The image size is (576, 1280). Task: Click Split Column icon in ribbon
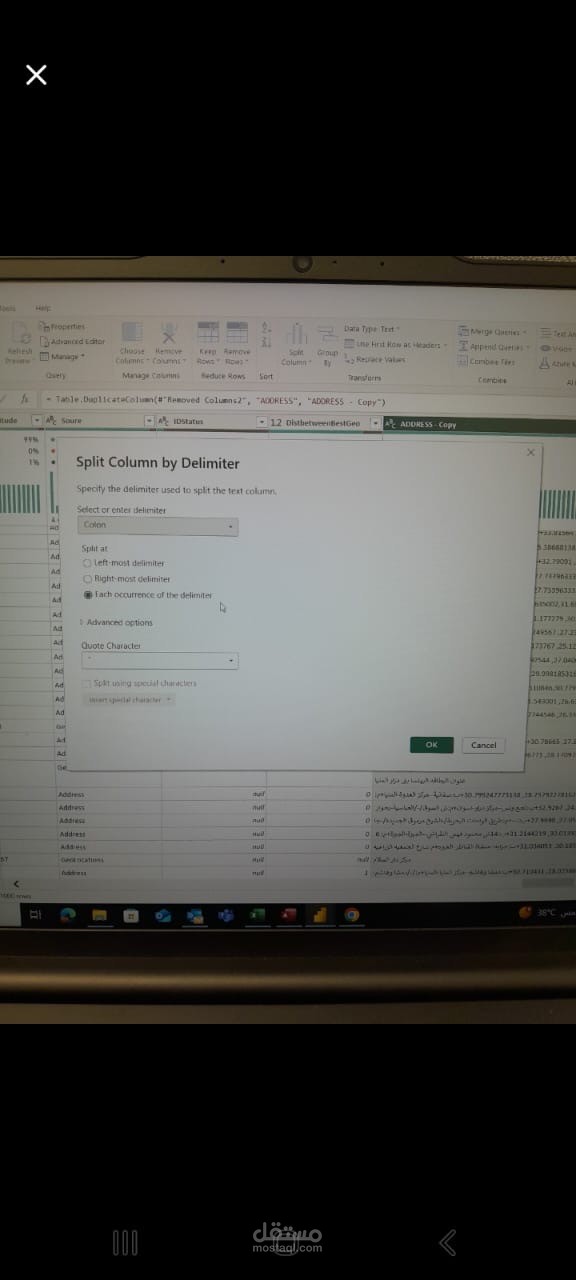tap(296, 335)
